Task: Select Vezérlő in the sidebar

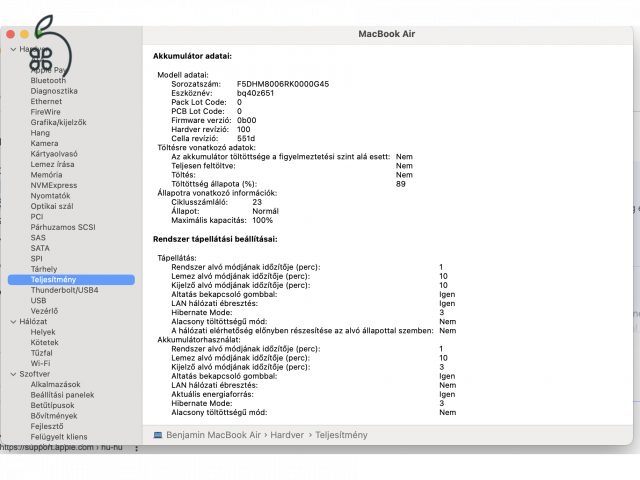Action: click(x=44, y=311)
